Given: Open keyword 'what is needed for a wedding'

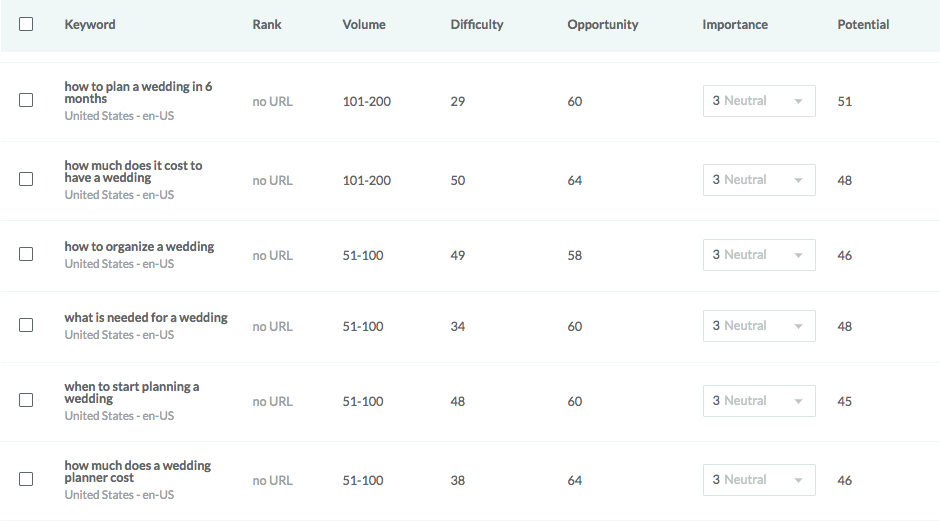Looking at the screenshot, I should 146,318.
